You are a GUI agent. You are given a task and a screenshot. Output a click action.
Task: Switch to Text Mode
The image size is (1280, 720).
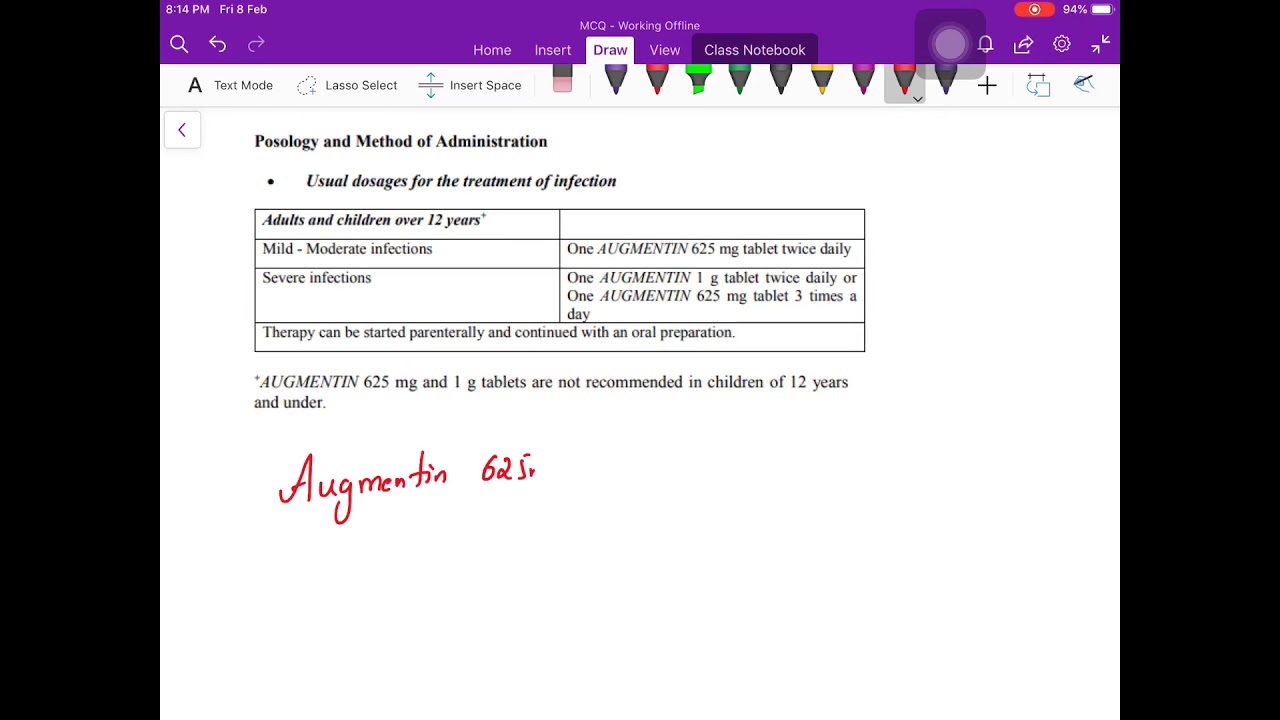pos(230,85)
